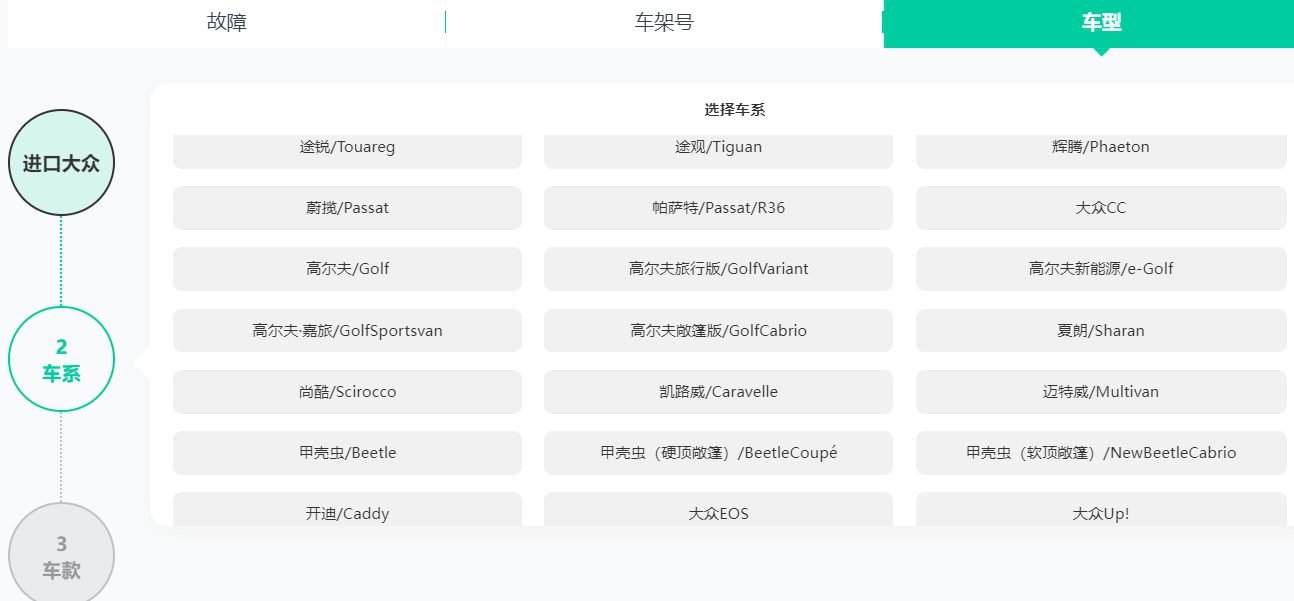Choose 帕萨特/Passat/R36 series
The width and height of the screenshot is (1294, 601).
point(717,207)
